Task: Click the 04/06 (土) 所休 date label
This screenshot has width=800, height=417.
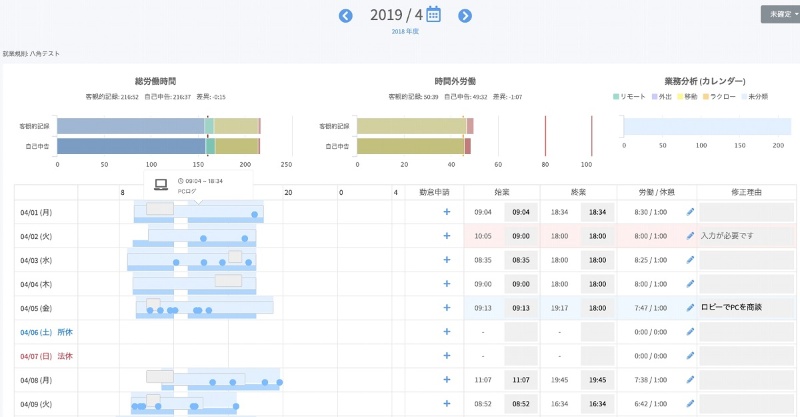Action: point(48,331)
